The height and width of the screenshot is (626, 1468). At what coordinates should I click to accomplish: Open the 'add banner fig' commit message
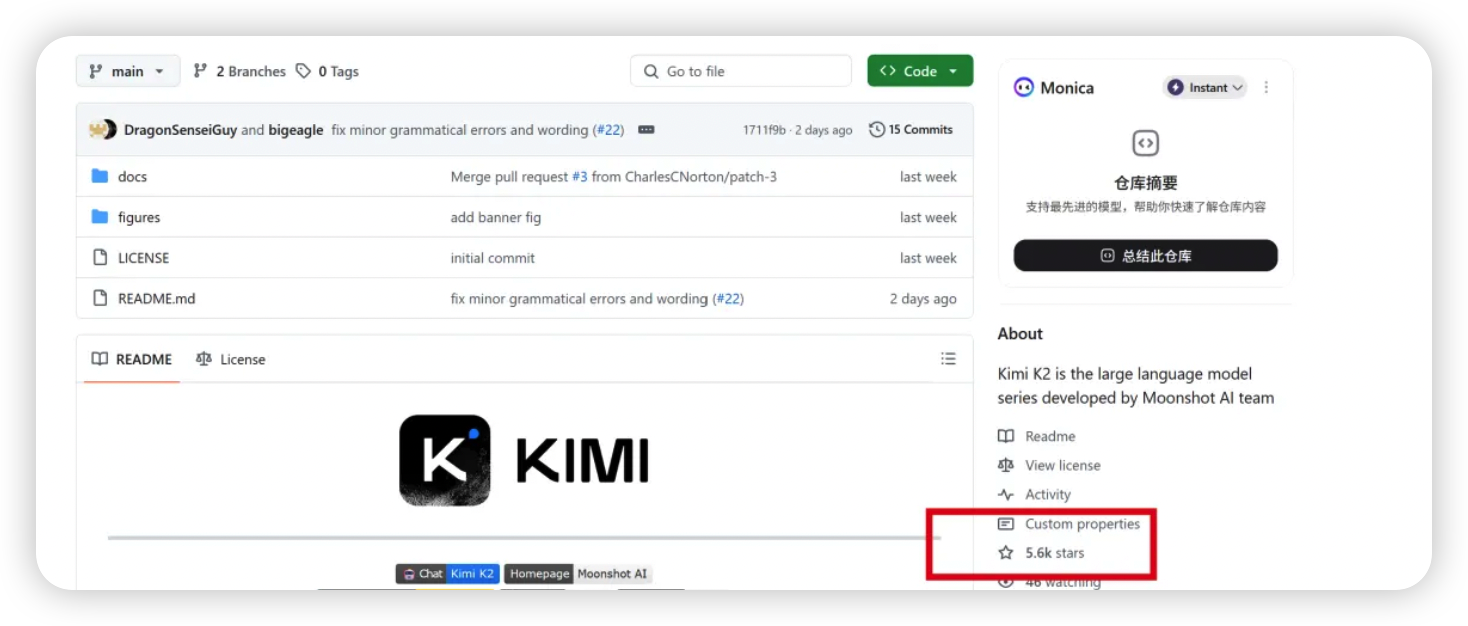[x=496, y=217]
